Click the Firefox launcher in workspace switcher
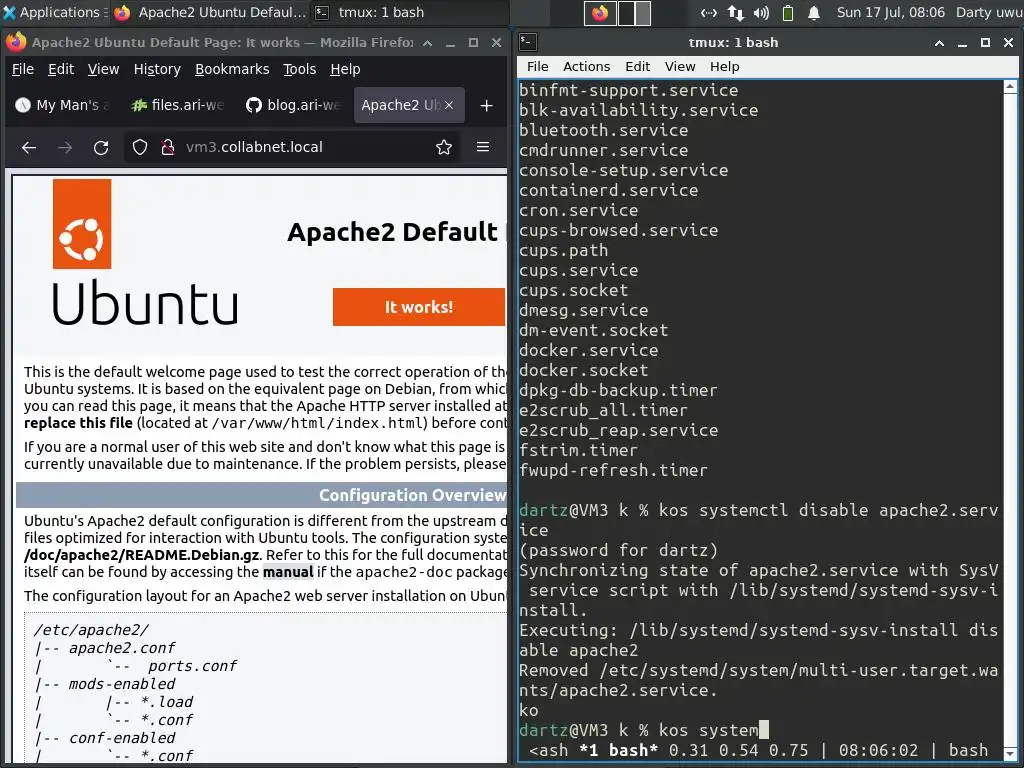 click(x=600, y=13)
